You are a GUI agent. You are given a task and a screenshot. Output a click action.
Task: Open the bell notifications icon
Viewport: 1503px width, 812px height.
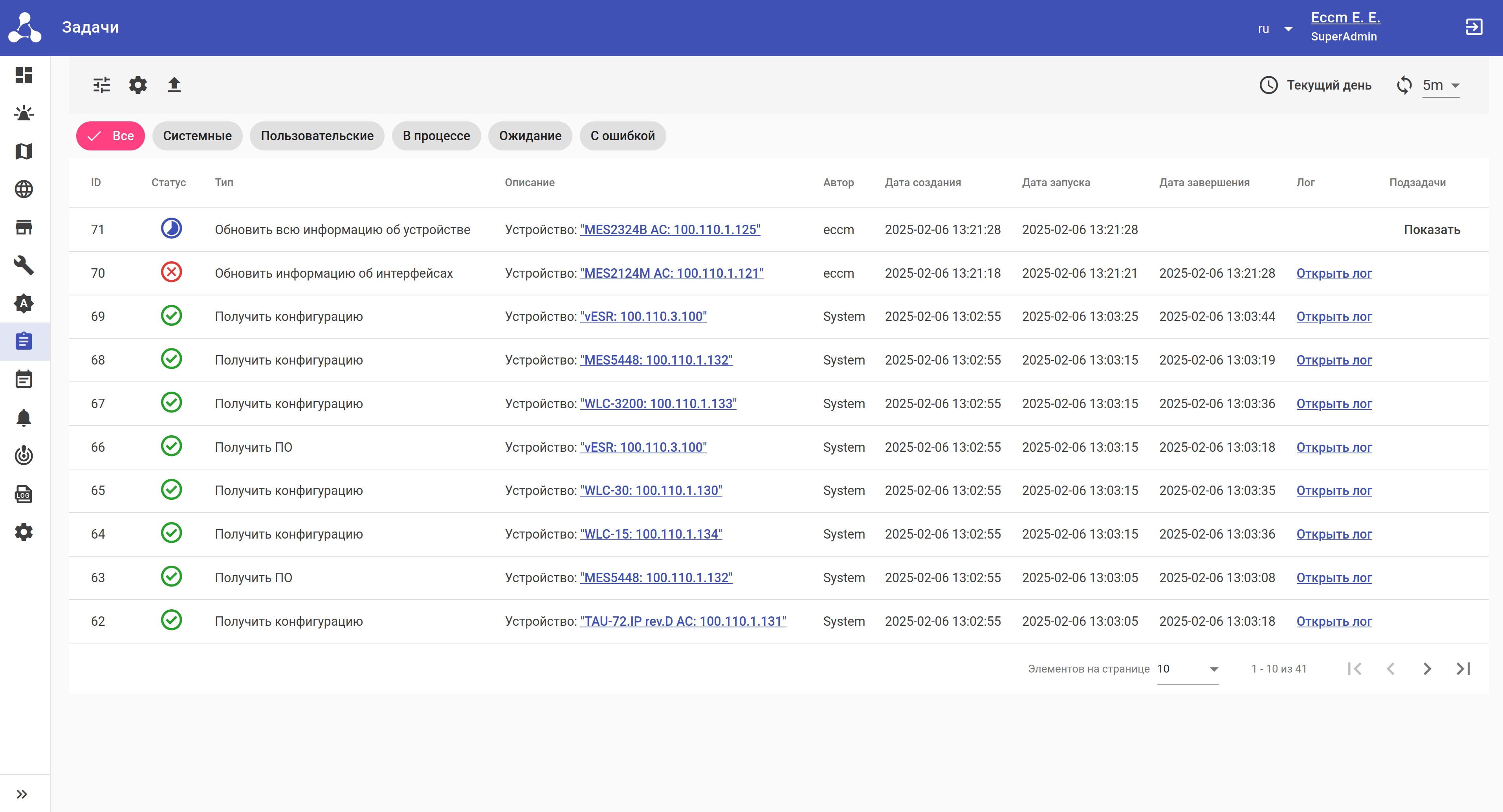pyautogui.click(x=24, y=417)
